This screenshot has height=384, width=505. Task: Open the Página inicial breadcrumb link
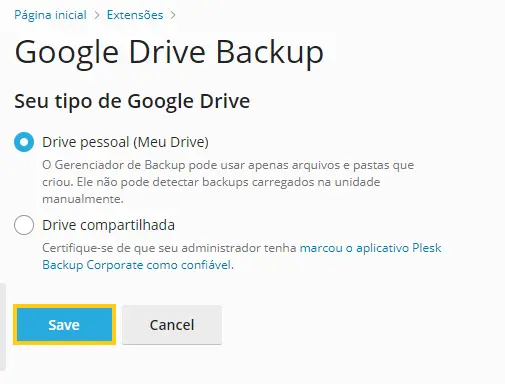(50, 15)
